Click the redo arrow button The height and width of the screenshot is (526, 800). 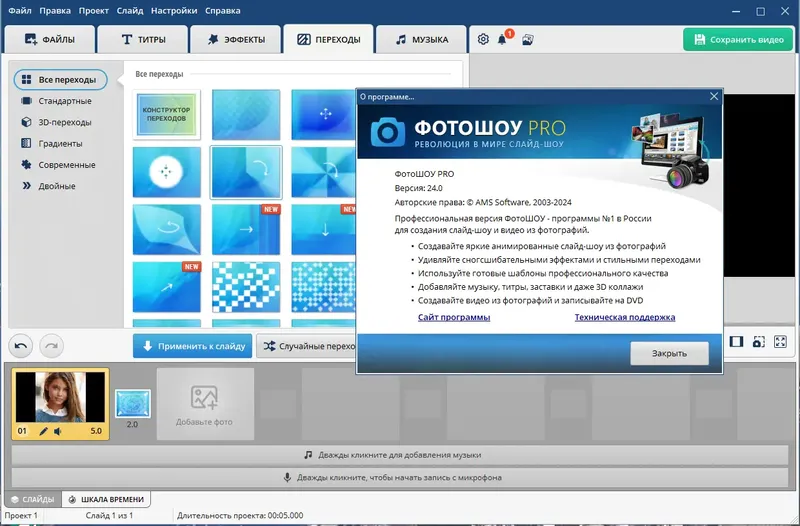[52, 346]
